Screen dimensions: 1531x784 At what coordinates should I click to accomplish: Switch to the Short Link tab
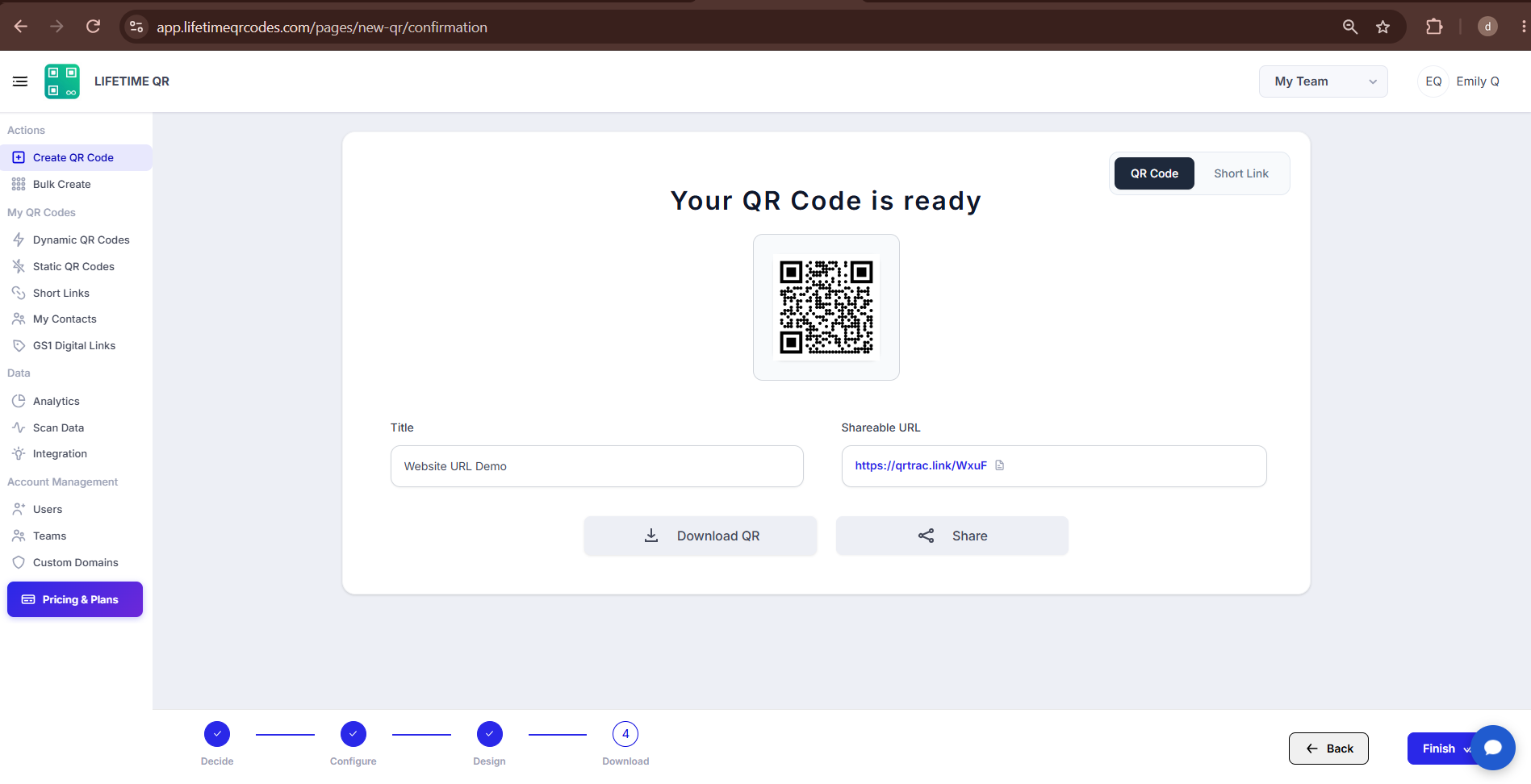(1240, 173)
